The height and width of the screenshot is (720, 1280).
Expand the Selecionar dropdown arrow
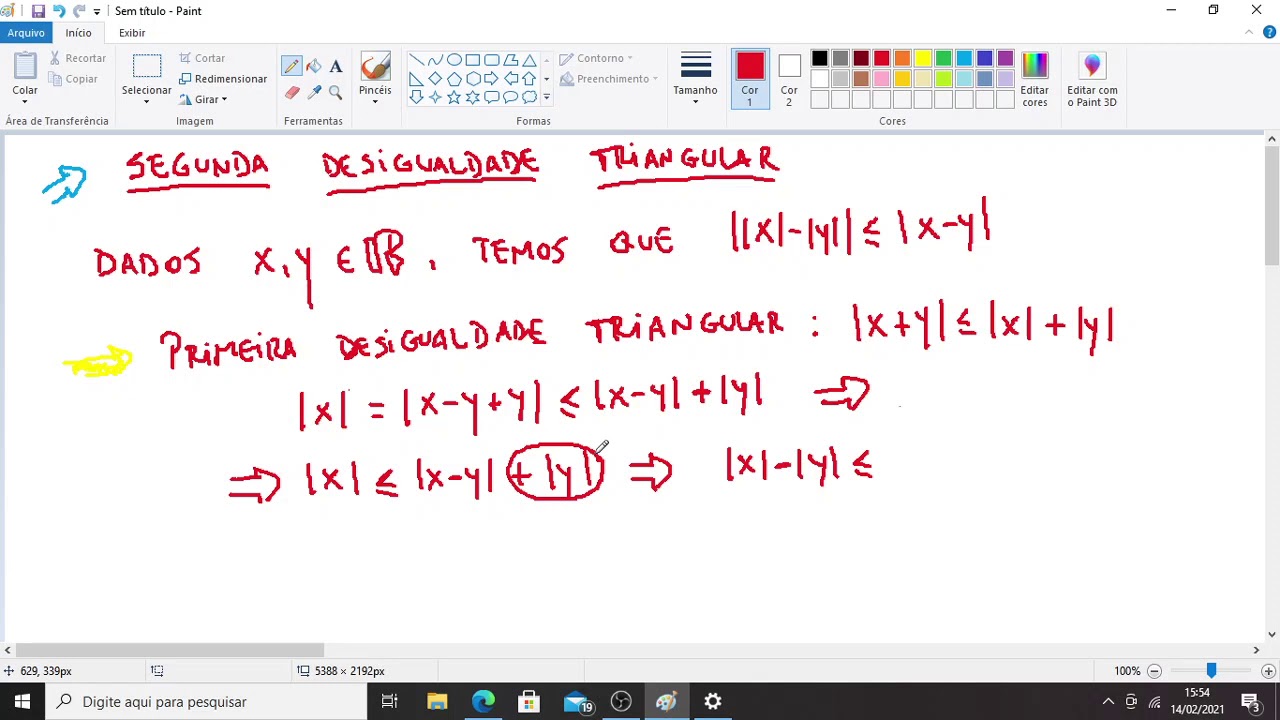tap(146, 101)
